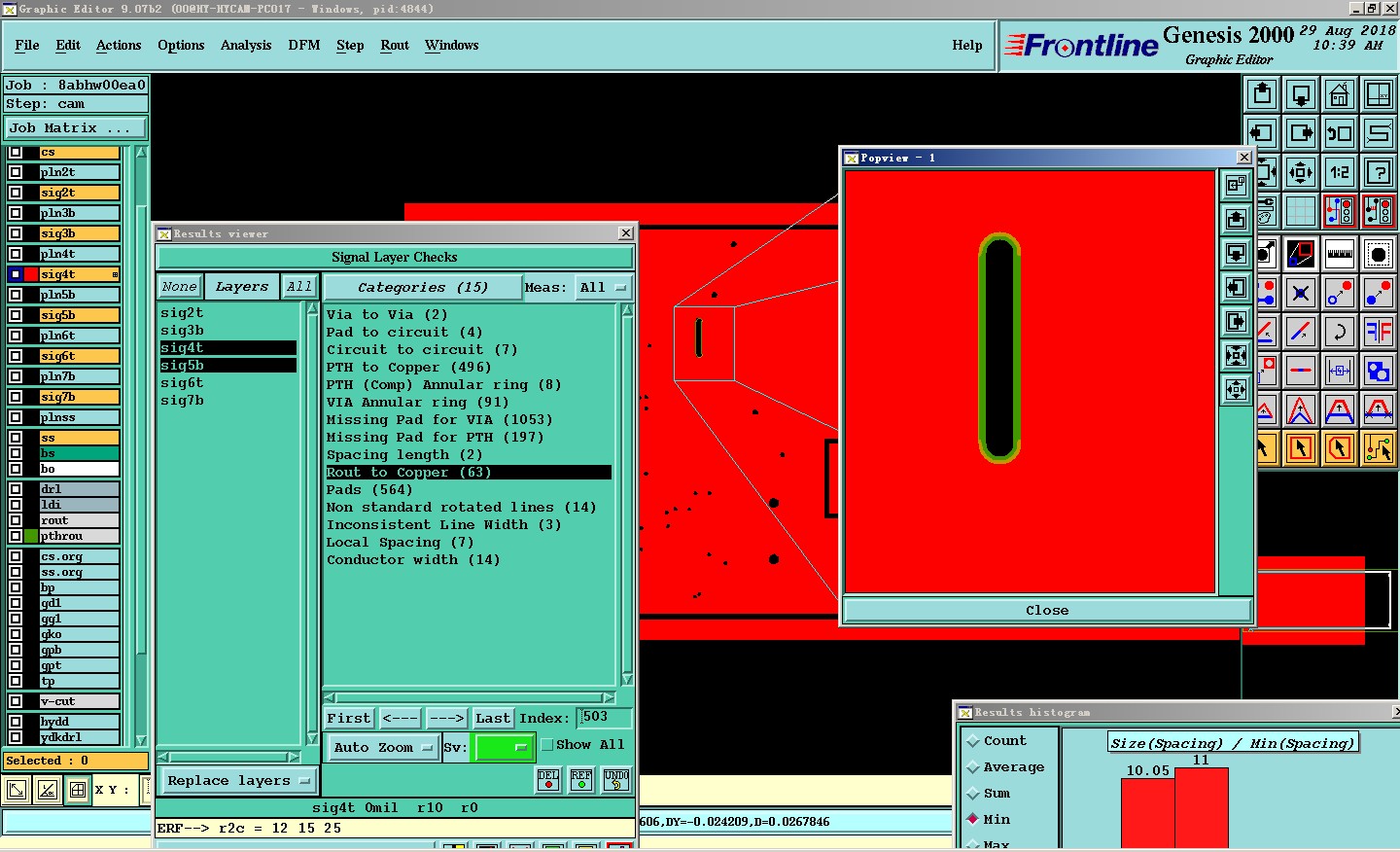1400x852 pixels.
Task: Select 'sig6t' in the results layers list
Action: (x=182, y=383)
